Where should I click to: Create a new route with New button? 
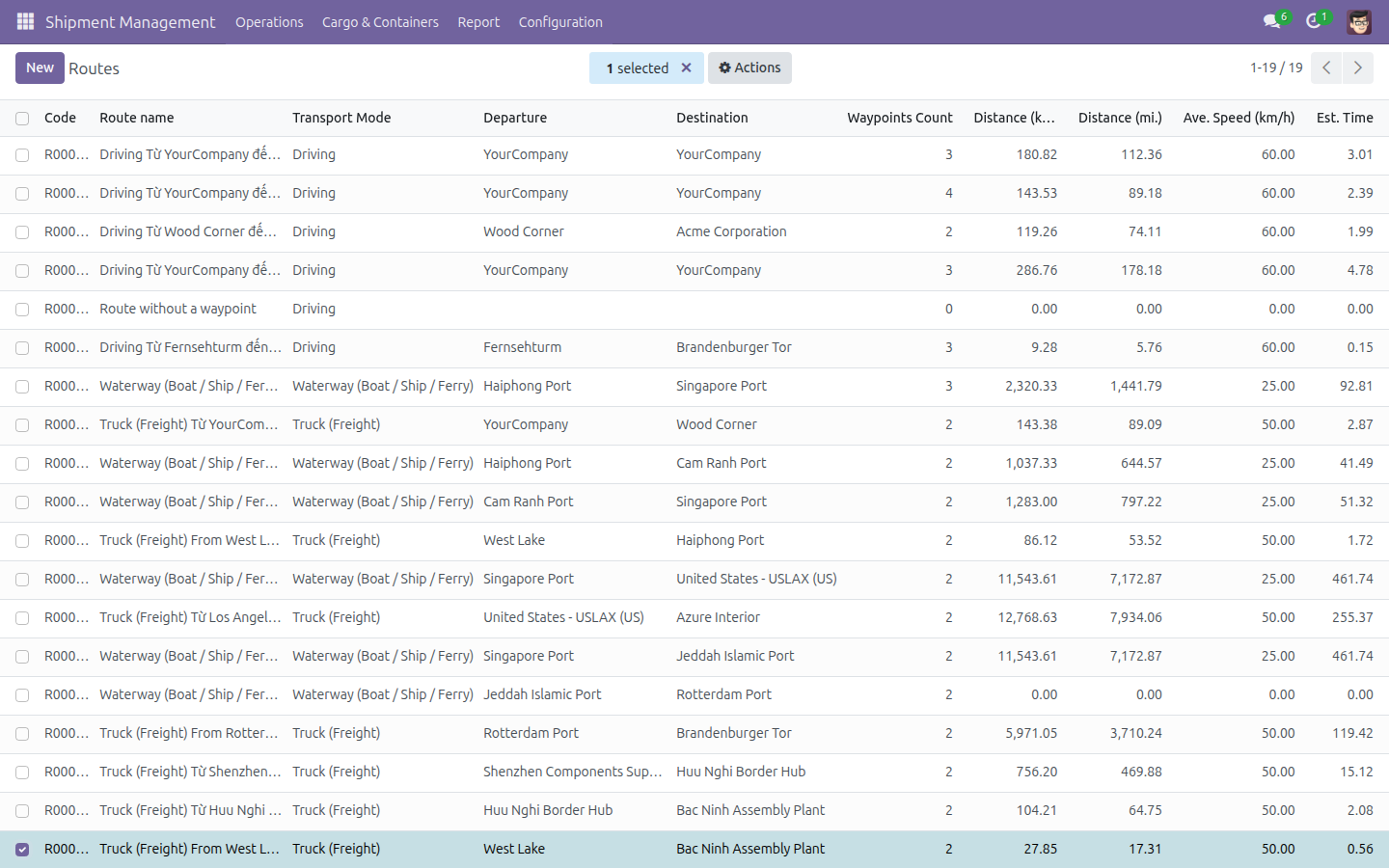[40, 68]
